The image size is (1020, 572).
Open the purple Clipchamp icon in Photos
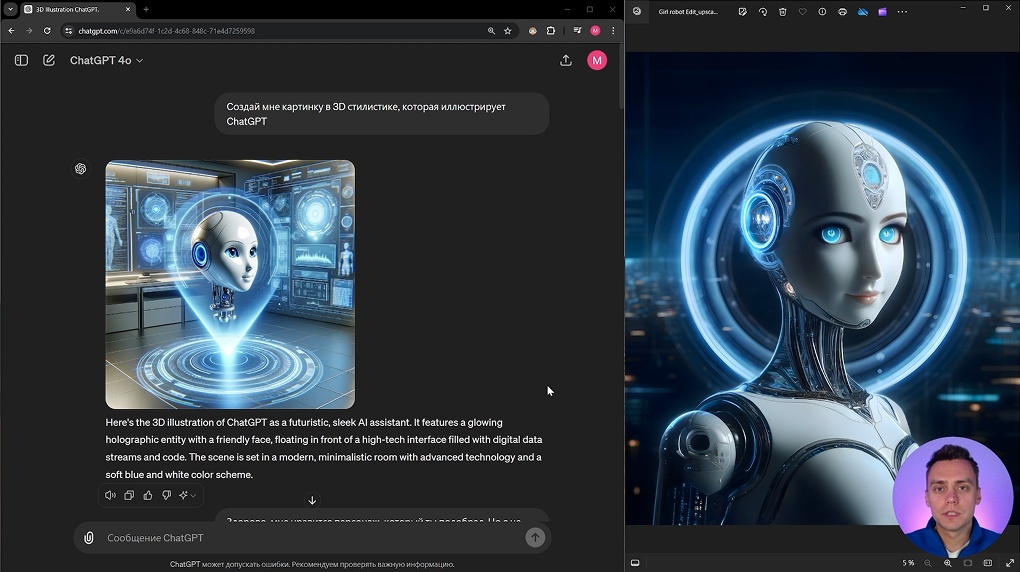(883, 12)
